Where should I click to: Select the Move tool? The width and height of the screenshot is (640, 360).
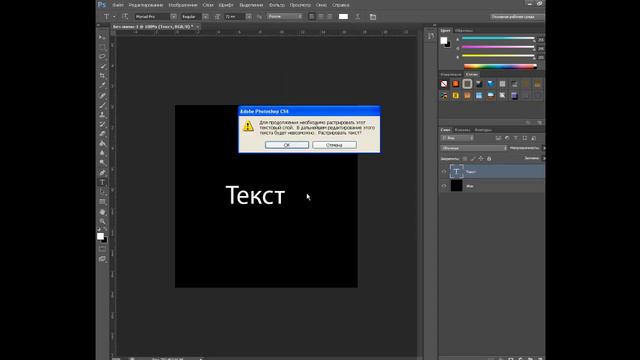[x=102, y=38]
